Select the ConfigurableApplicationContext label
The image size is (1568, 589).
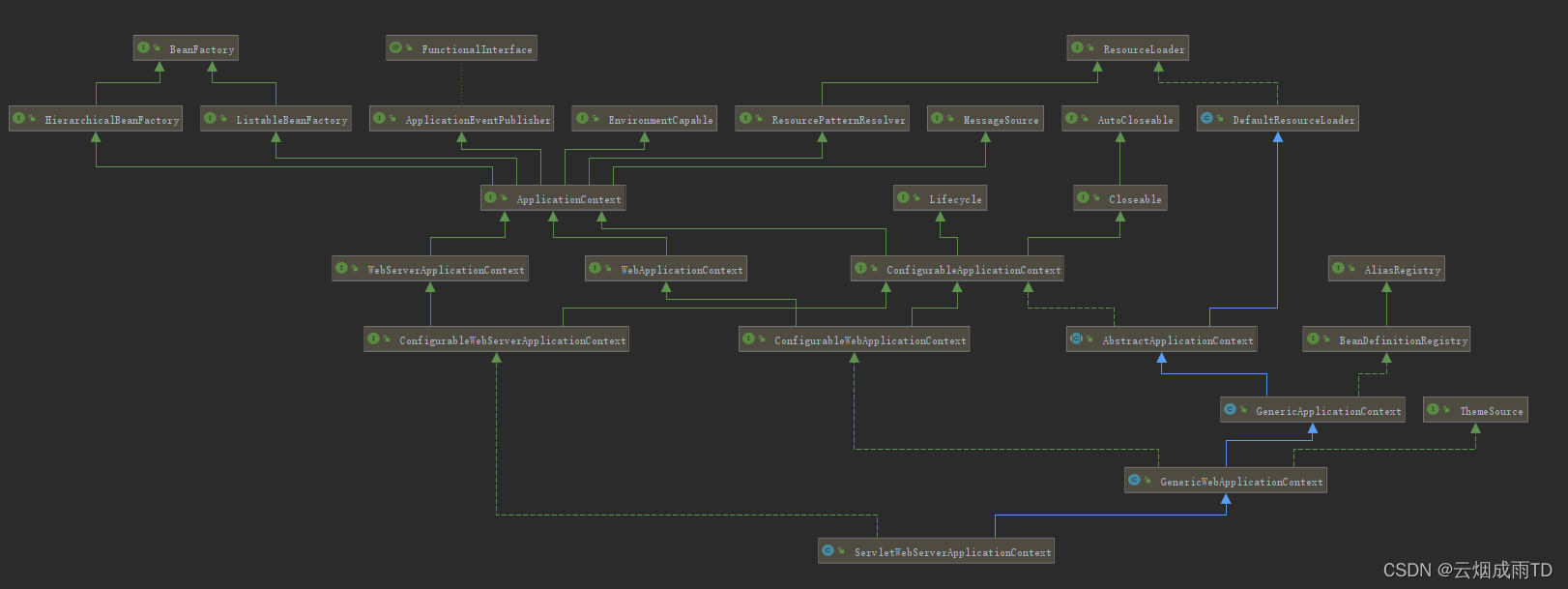[x=973, y=270]
